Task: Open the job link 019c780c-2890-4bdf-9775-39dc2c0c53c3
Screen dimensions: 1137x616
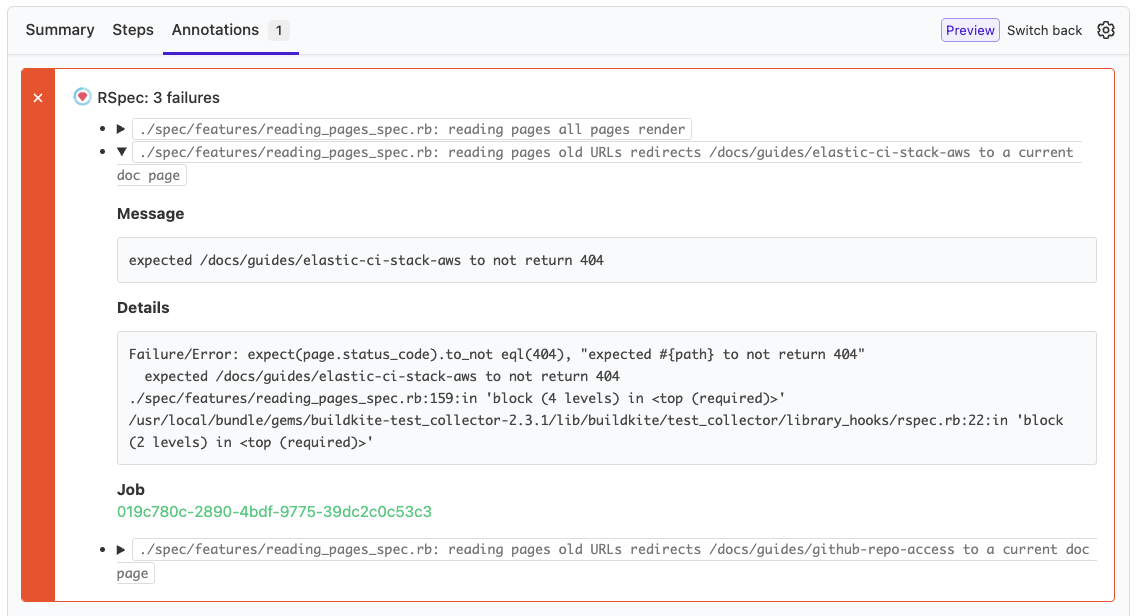Action: point(276,511)
